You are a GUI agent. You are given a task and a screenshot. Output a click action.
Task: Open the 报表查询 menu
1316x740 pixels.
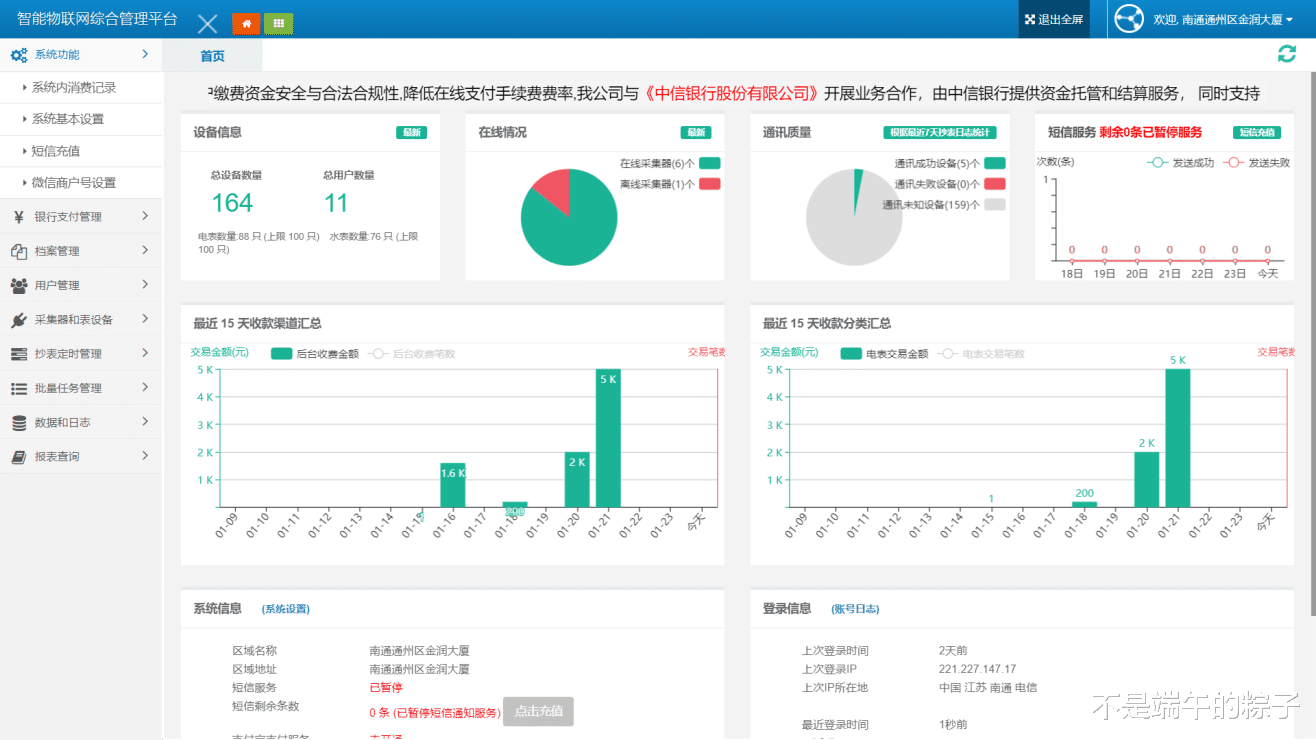[x=81, y=456]
